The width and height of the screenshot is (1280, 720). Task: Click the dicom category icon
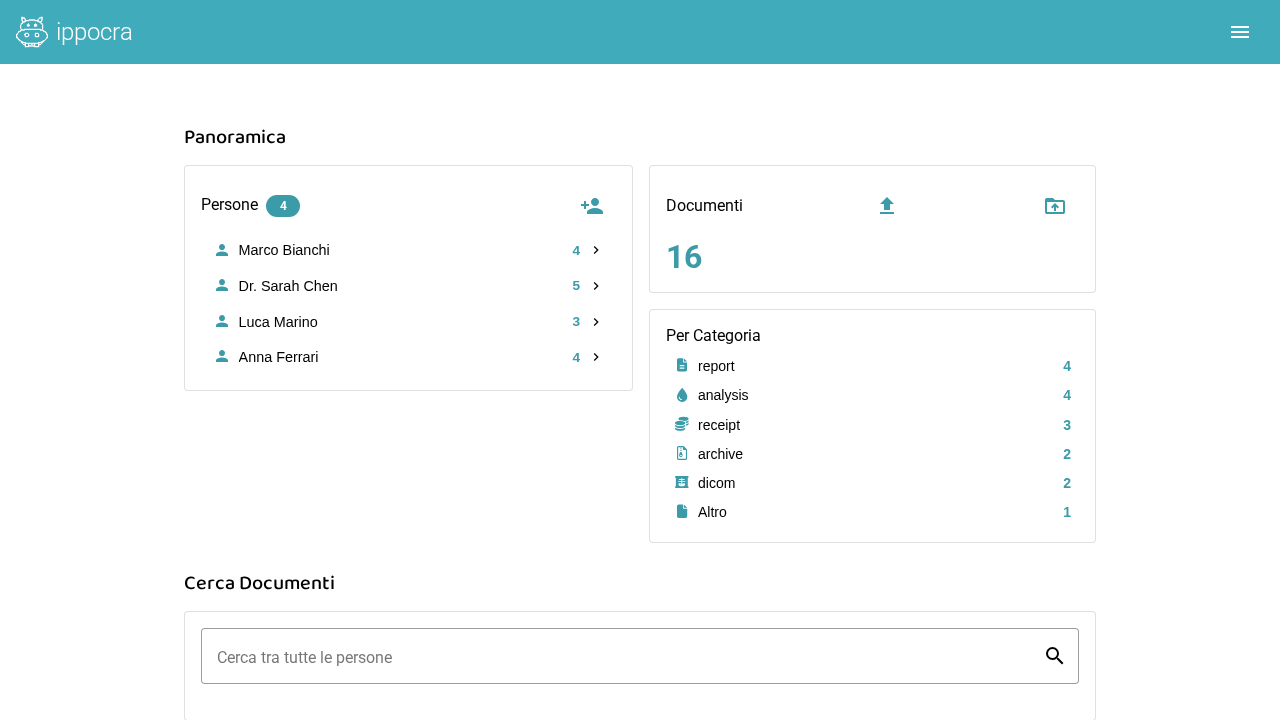682,483
